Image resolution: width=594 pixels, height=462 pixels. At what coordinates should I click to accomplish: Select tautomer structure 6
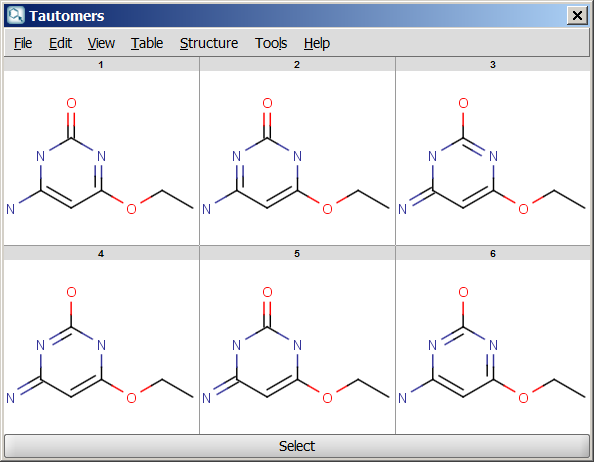point(493,347)
